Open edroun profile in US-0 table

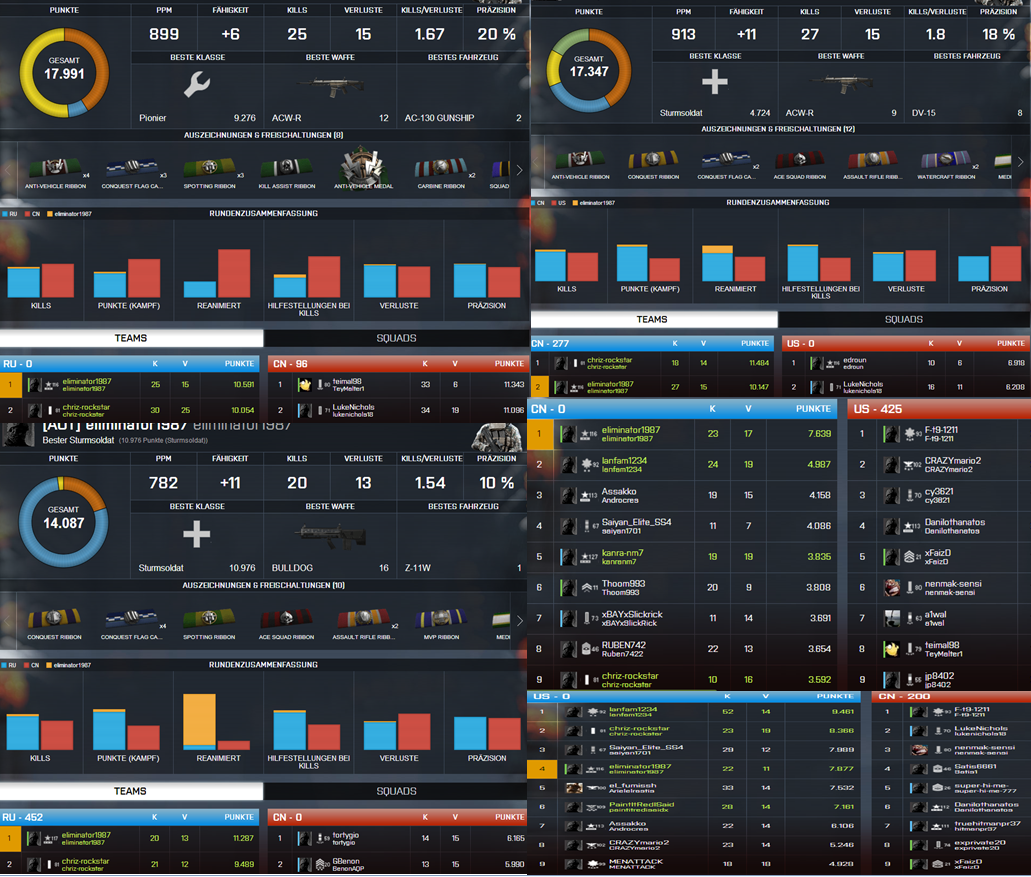(855, 363)
